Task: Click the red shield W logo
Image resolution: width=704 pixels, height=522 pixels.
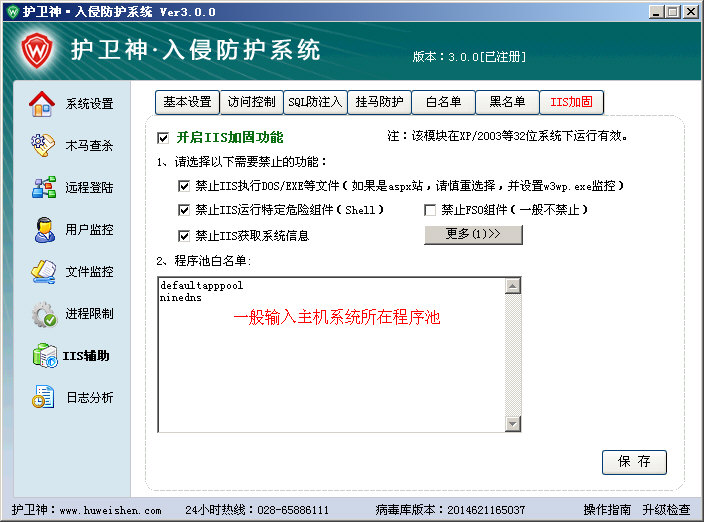Action: point(37,50)
